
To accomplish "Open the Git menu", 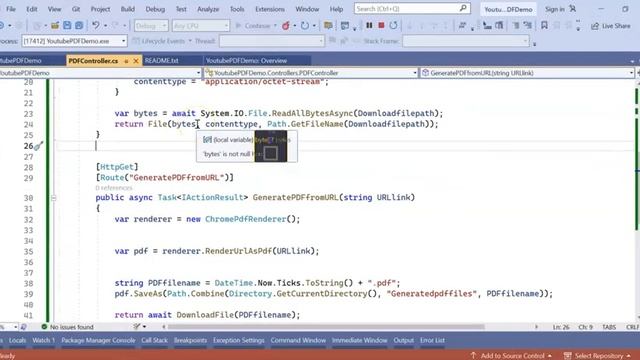I will pos(76,9).
